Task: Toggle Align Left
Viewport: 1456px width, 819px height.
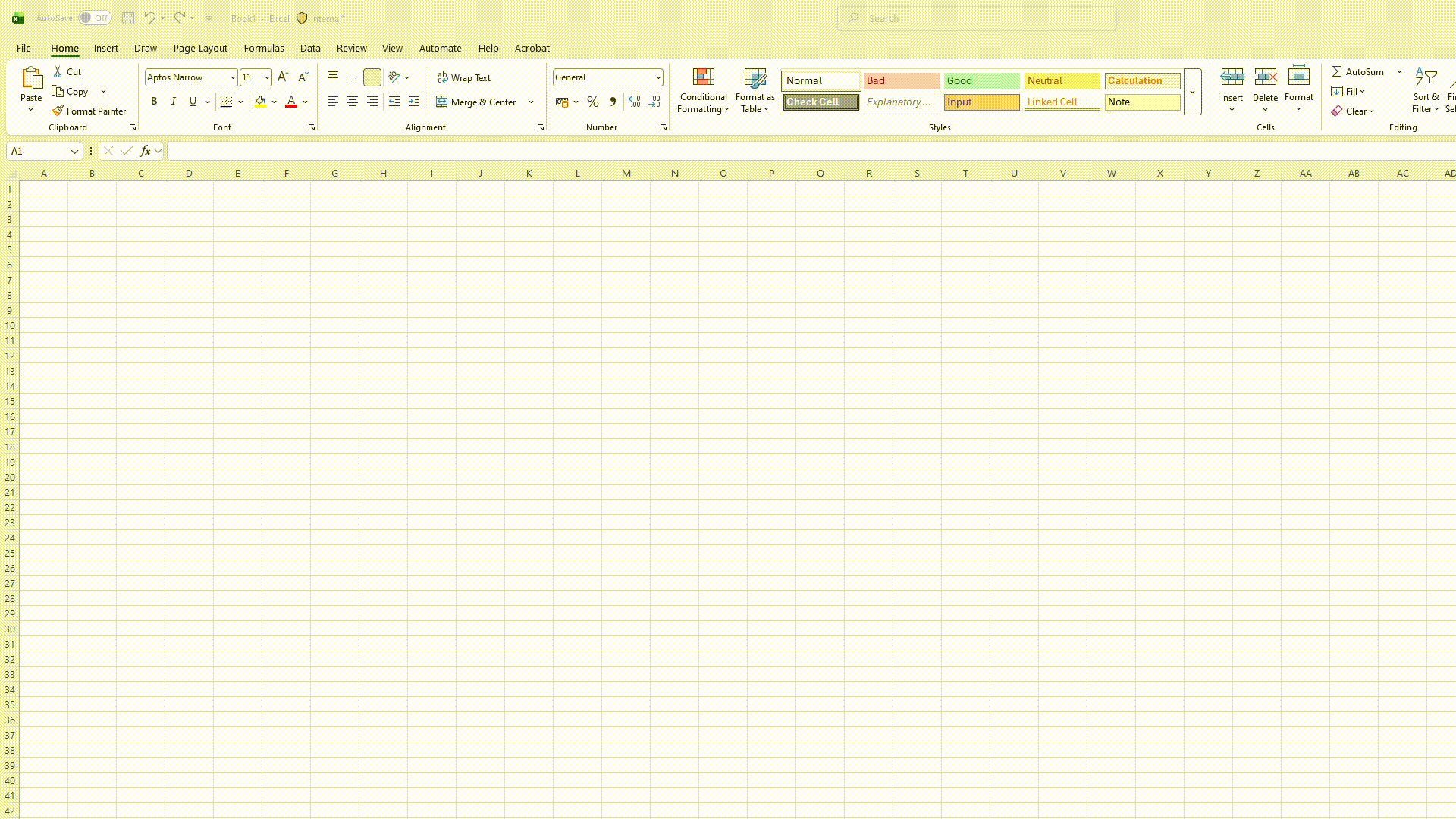Action: [333, 102]
